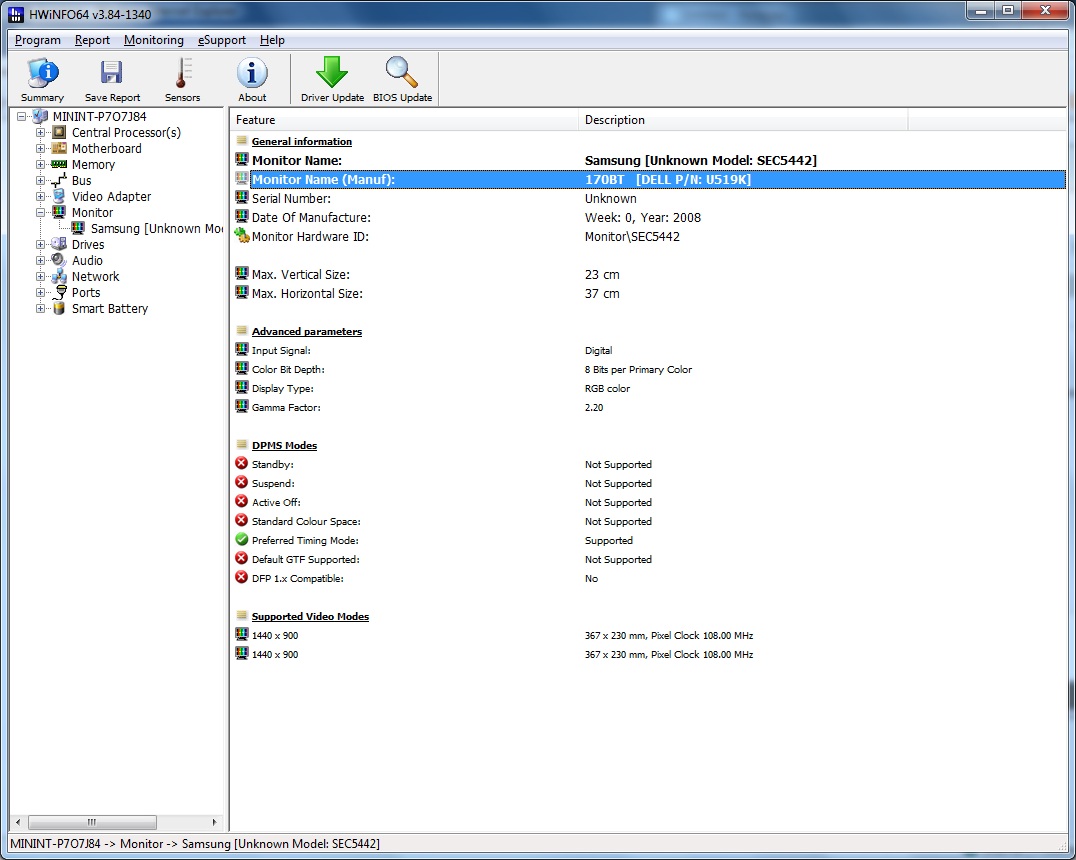
Task: Click the Supported Video Modes heading
Action: tap(310, 616)
